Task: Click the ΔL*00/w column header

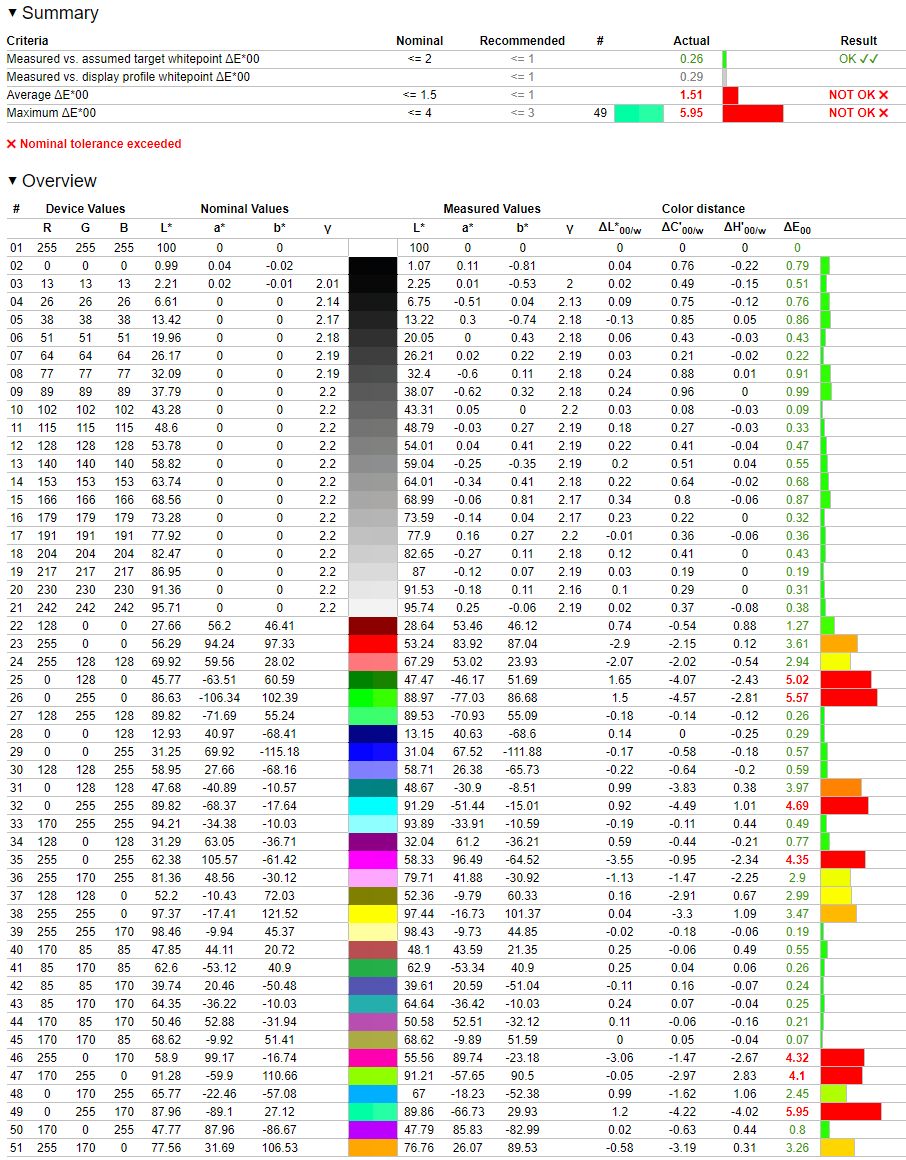Action: click(620, 229)
